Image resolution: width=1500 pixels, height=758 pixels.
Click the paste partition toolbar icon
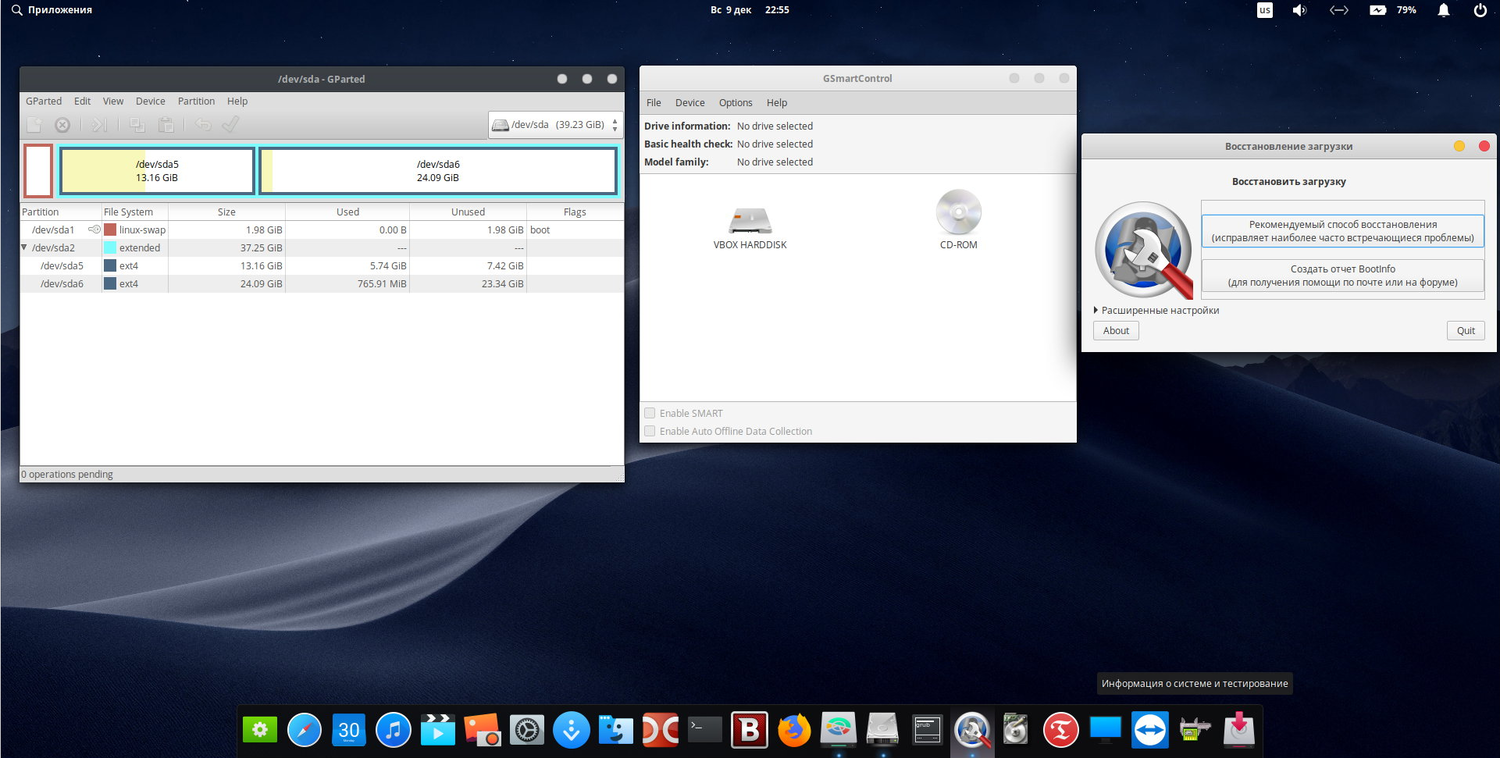coord(166,125)
